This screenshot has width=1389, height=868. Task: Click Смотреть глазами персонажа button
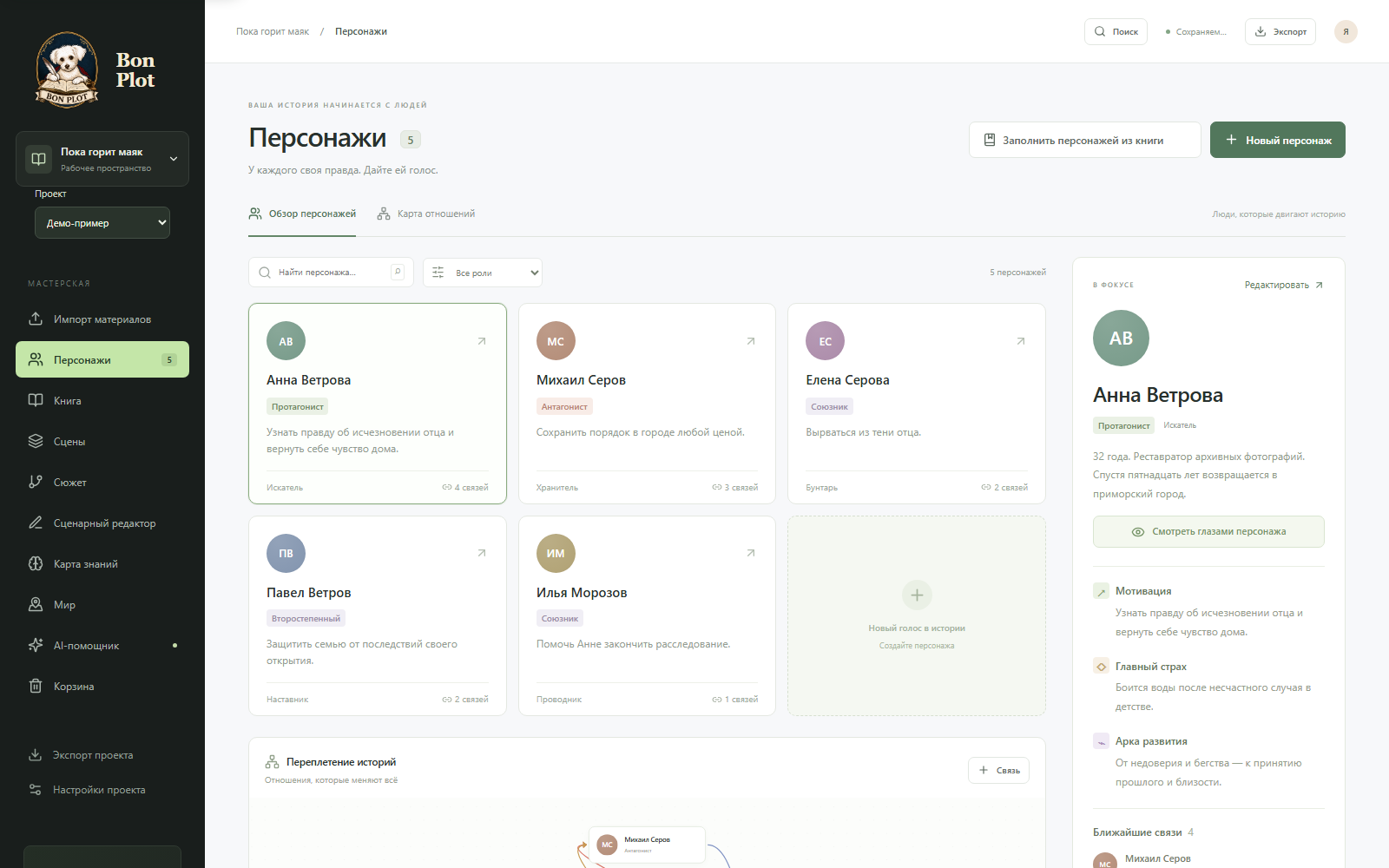[x=1208, y=531]
